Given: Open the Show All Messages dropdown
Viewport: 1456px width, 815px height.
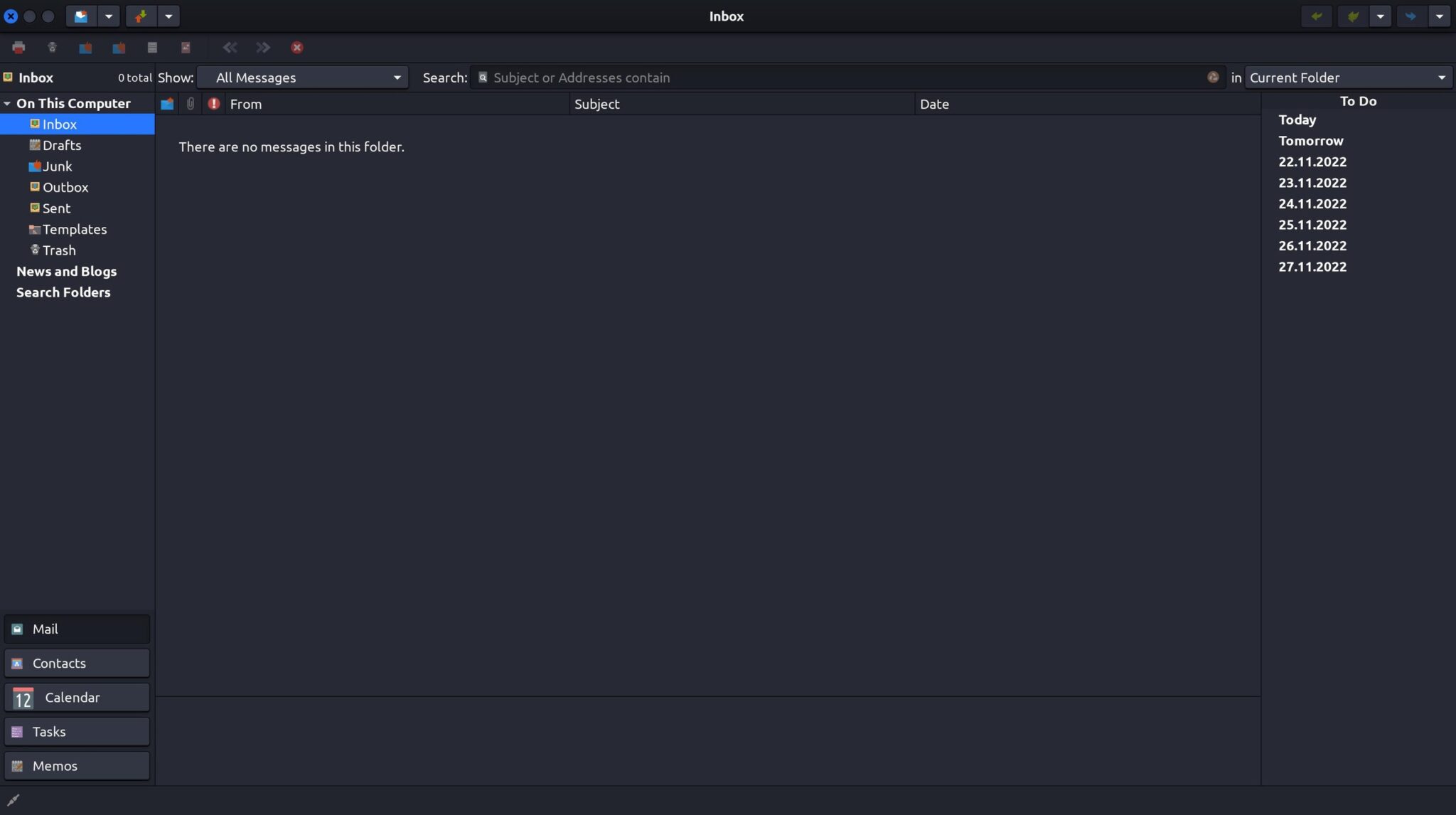Looking at the screenshot, I should (x=304, y=77).
